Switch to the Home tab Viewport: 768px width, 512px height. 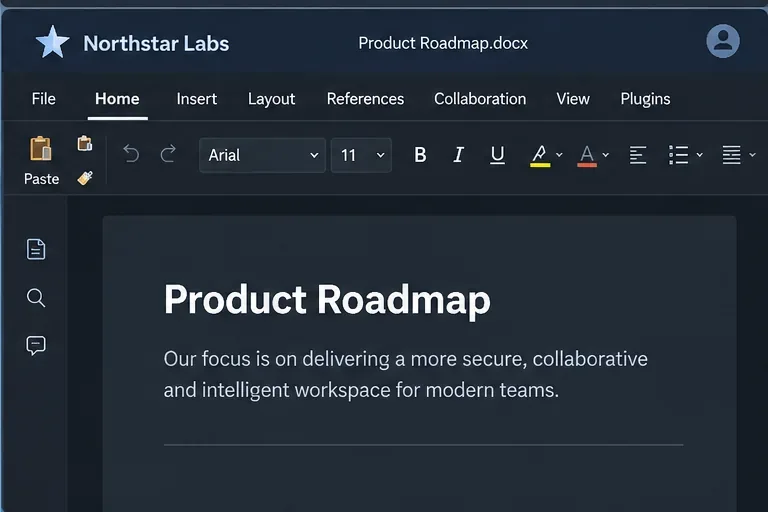click(117, 99)
